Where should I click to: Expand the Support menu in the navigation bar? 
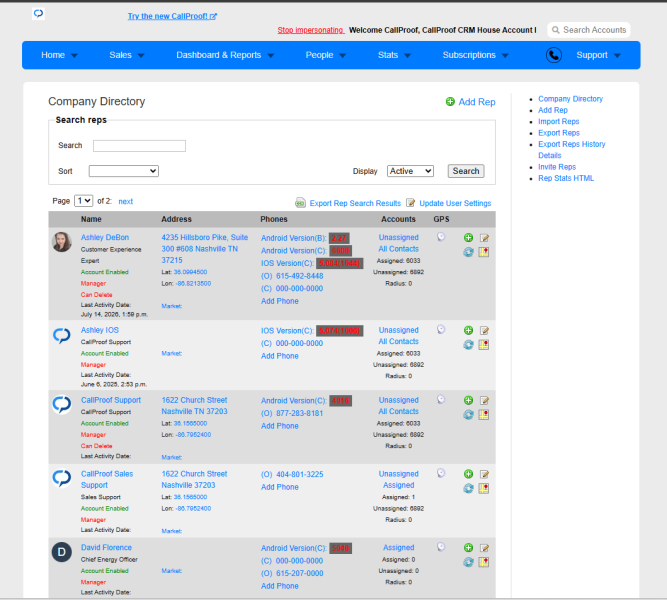coord(598,55)
